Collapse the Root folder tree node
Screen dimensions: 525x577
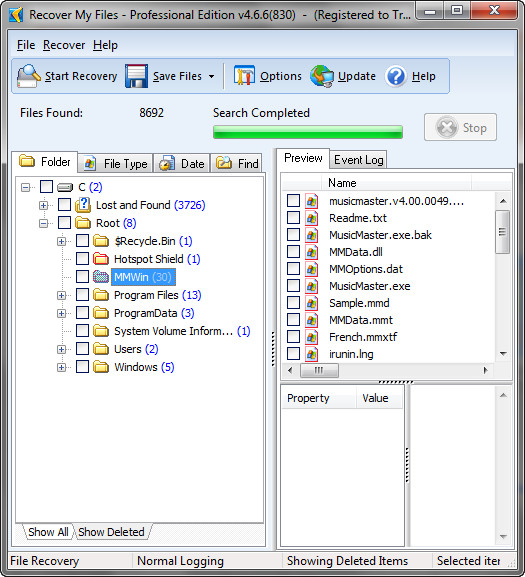(43, 223)
